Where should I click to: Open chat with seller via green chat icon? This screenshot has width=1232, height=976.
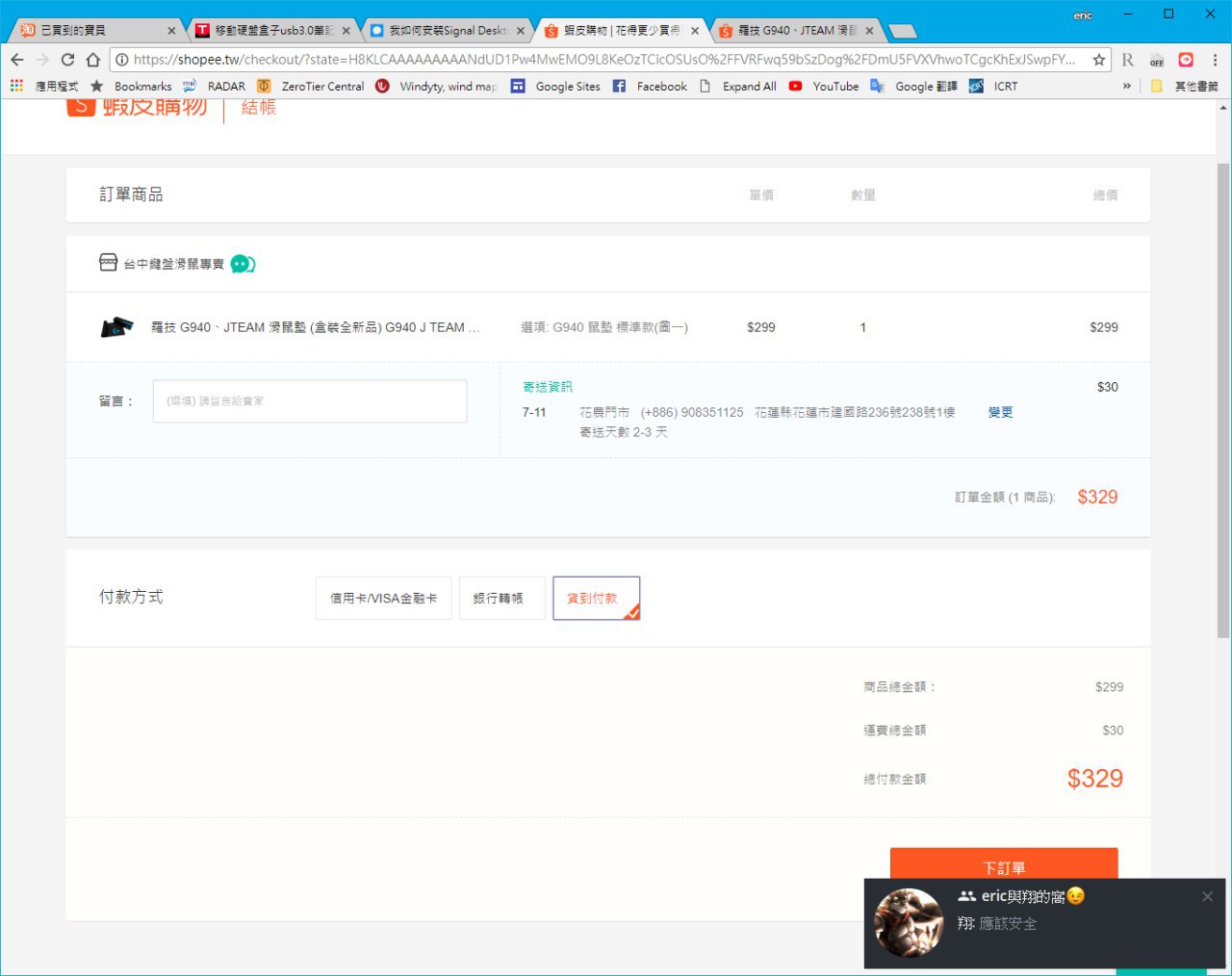click(x=243, y=264)
